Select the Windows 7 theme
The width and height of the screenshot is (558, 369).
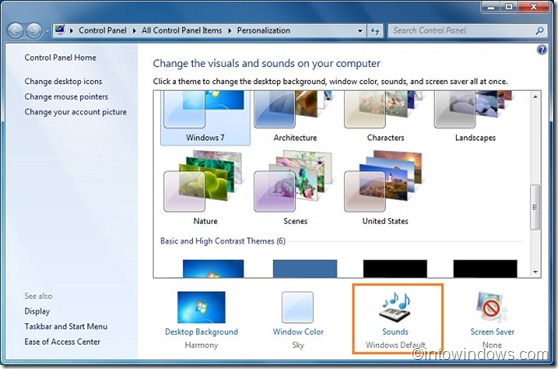click(x=205, y=117)
